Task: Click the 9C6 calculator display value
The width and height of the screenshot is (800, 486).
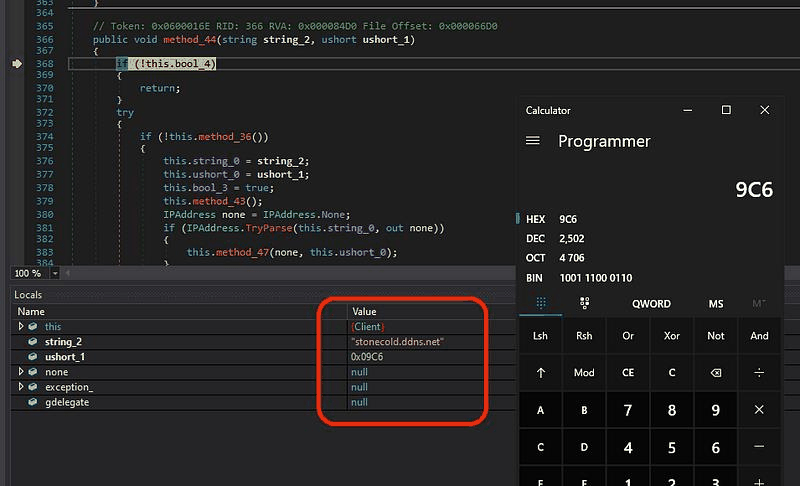Action: tap(754, 190)
